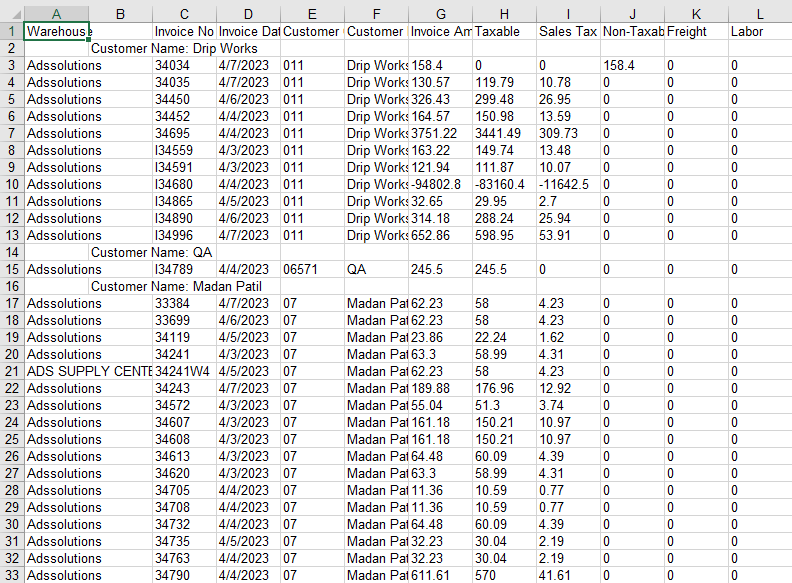The height and width of the screenshot is (583, 792).
Task: Click invoice number 34034 cell
Action: point(184,65)
